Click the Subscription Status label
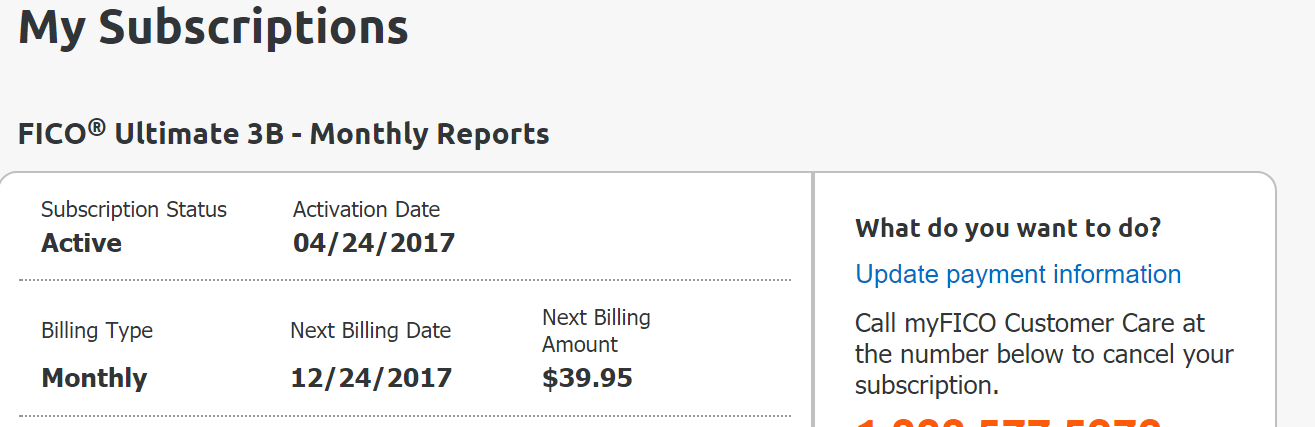Image resolution: width=1315 pixels, height=427 pixels. point(134,210)
